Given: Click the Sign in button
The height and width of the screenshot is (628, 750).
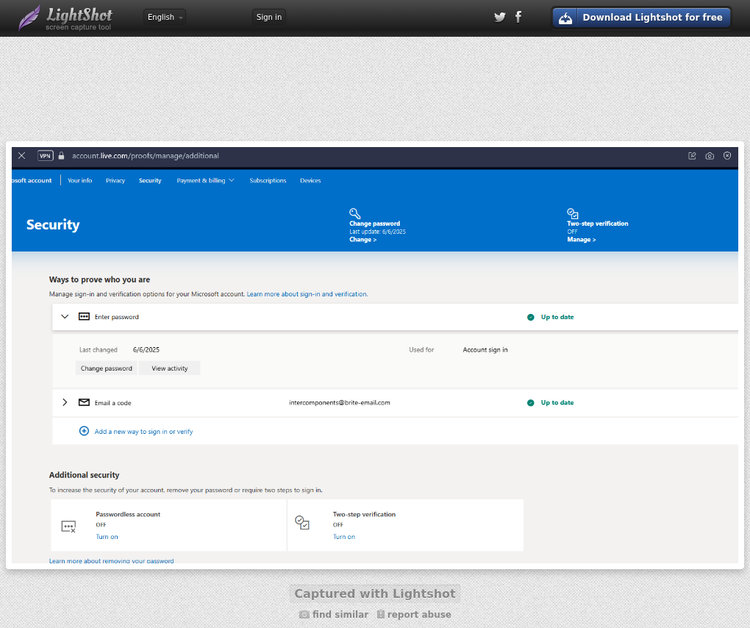Looking at the screenshot, I should coord(269,17).
